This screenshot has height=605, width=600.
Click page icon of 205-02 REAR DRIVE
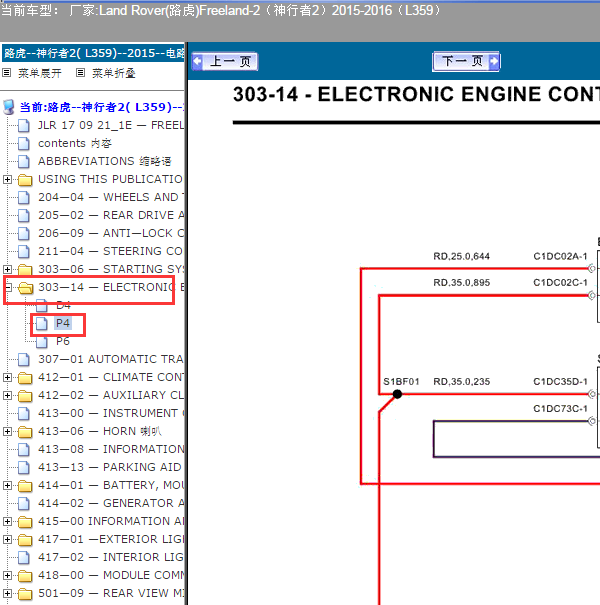tap(24, 215)
